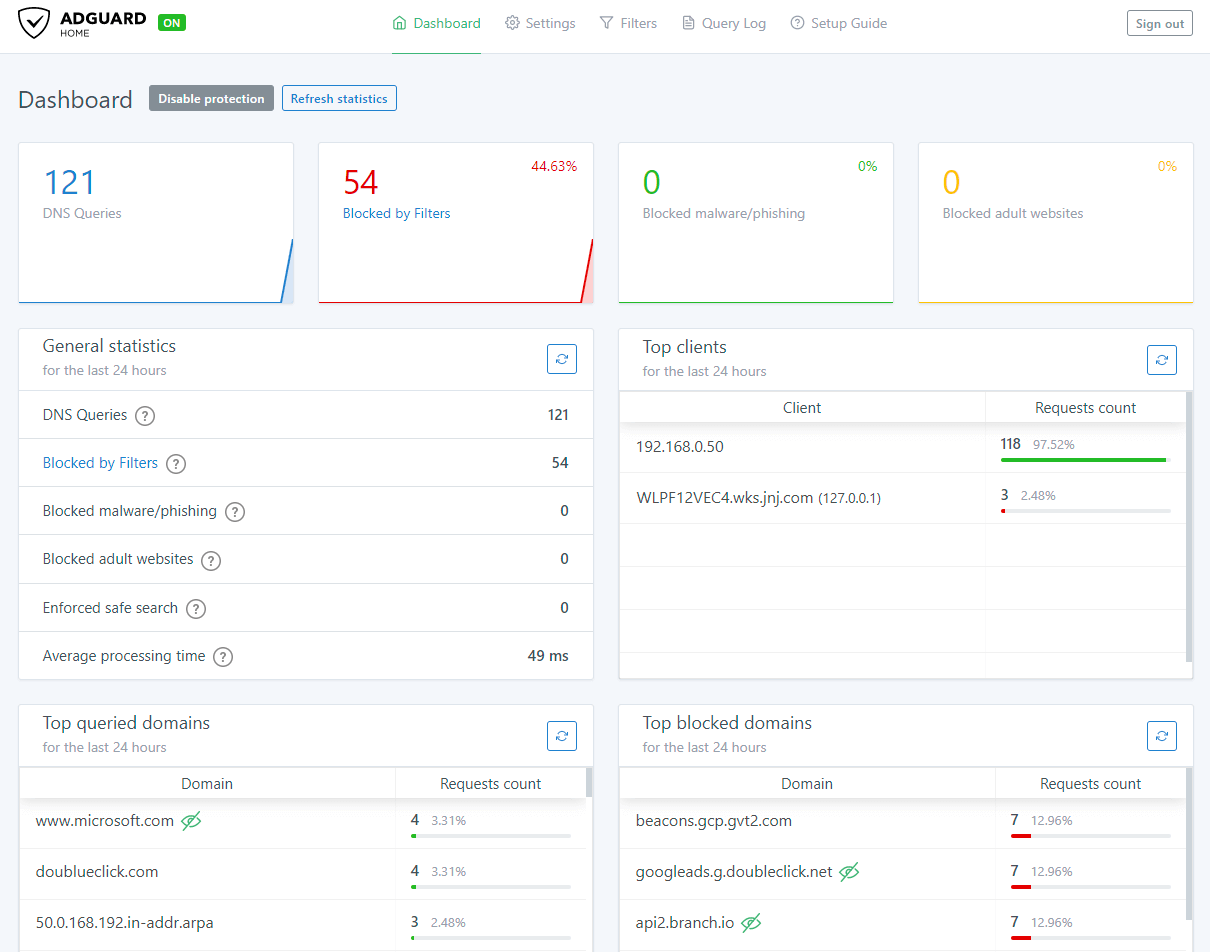
Task: Click help icon beside Blocked malware/phishing
Action: pyautogui.click(x=235, y=512)
